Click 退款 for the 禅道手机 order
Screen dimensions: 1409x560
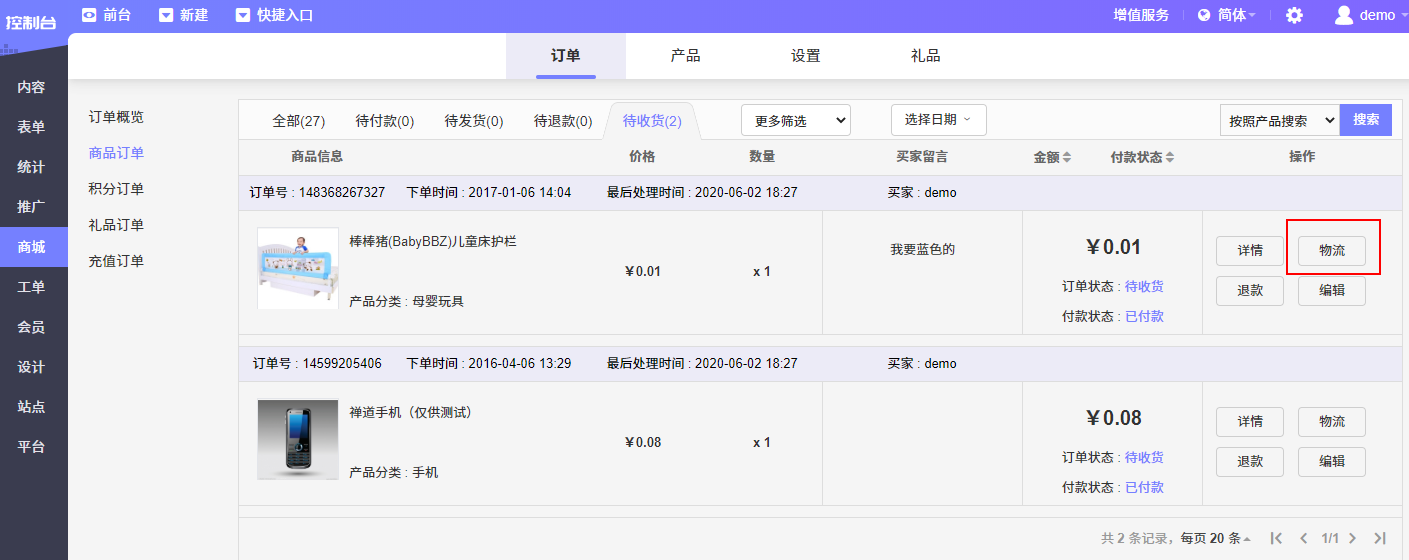tap(1249, 461)
